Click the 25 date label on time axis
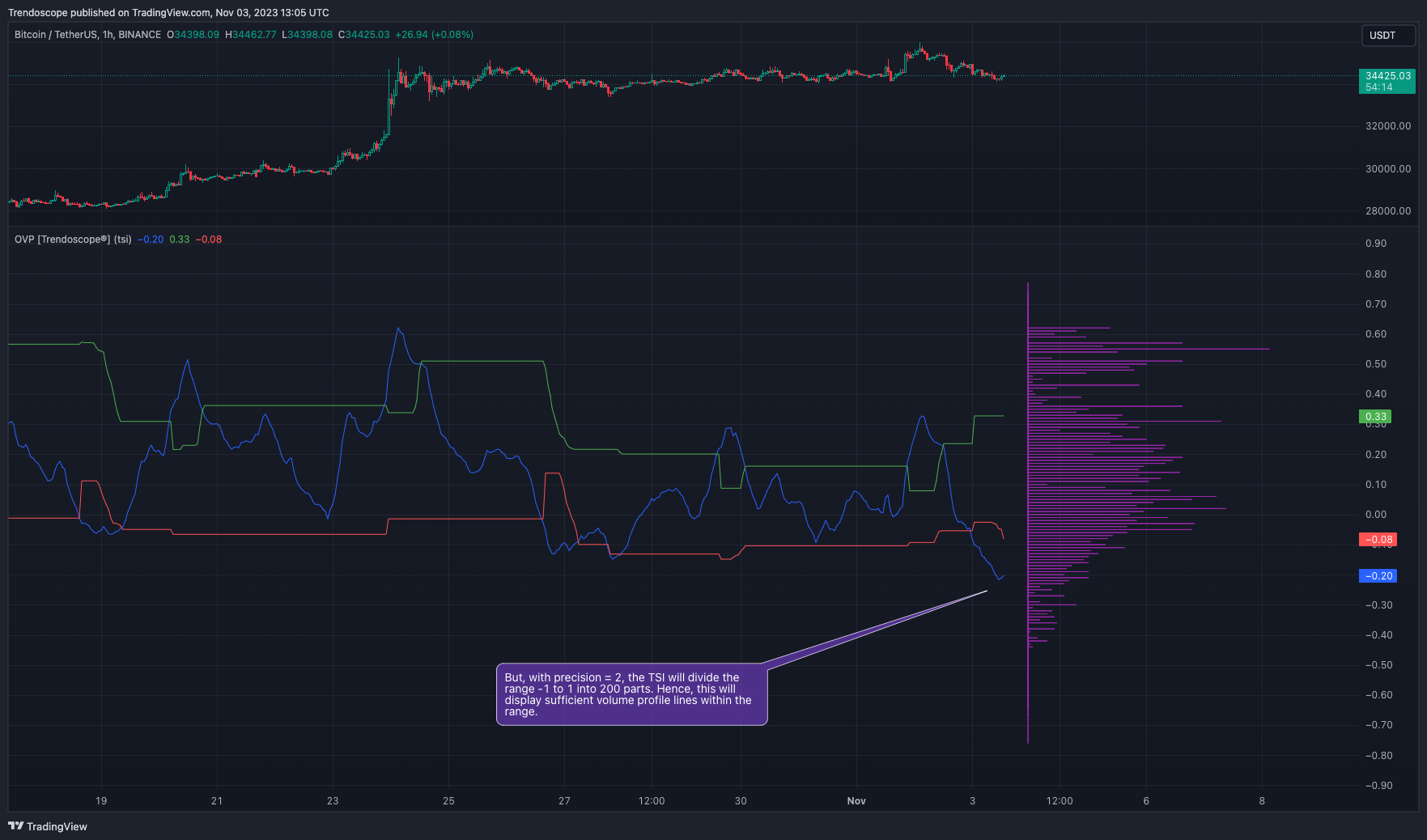The image size is (1427, 840). coord(448,801)
